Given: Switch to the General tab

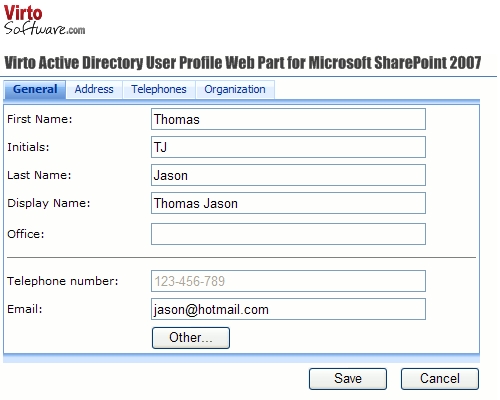Looking at the screenshot, I should (35, 89).
